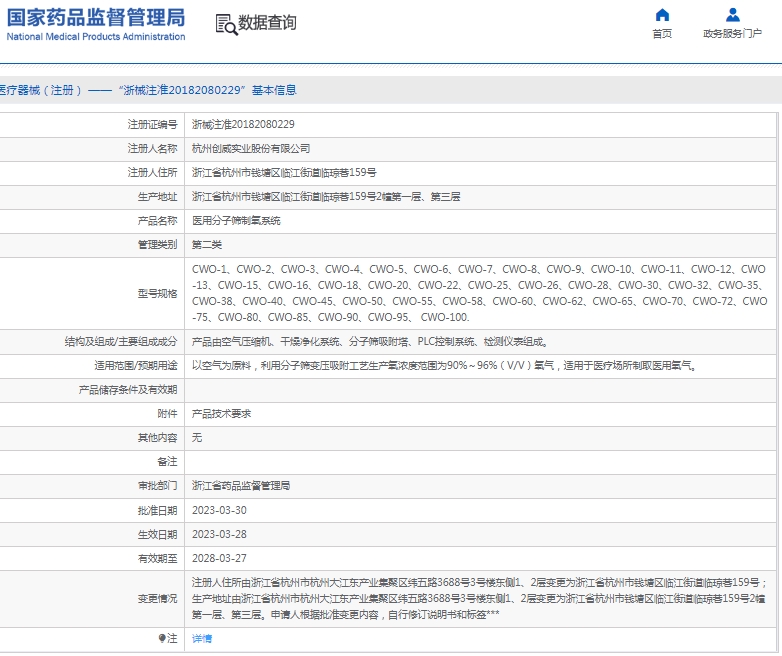Viewport: 782px width, 656px height.
Task: Select 其他内容 value 无
Action: (x=197, y=437)
